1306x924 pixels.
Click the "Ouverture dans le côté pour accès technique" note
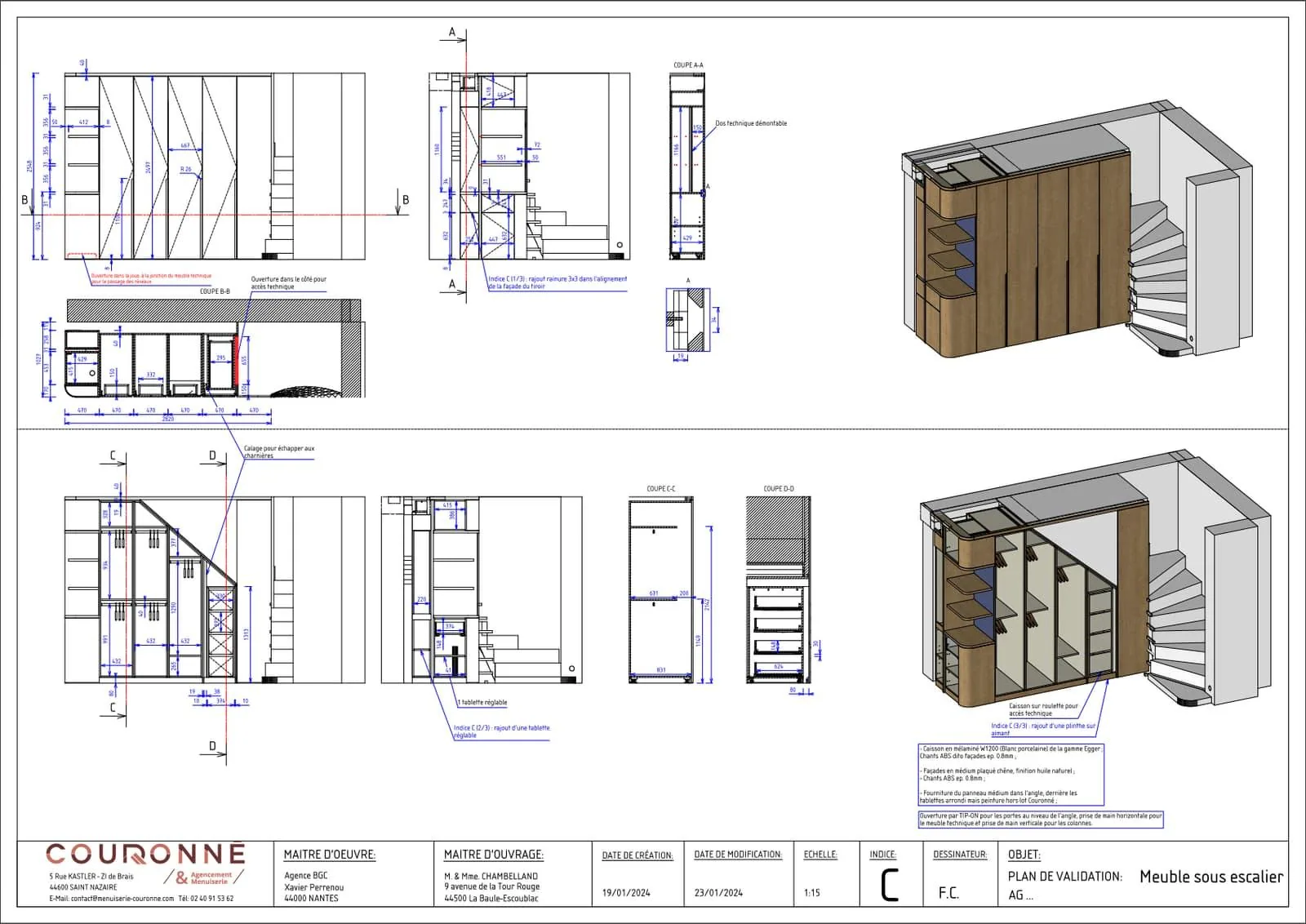tap(288, 282)
